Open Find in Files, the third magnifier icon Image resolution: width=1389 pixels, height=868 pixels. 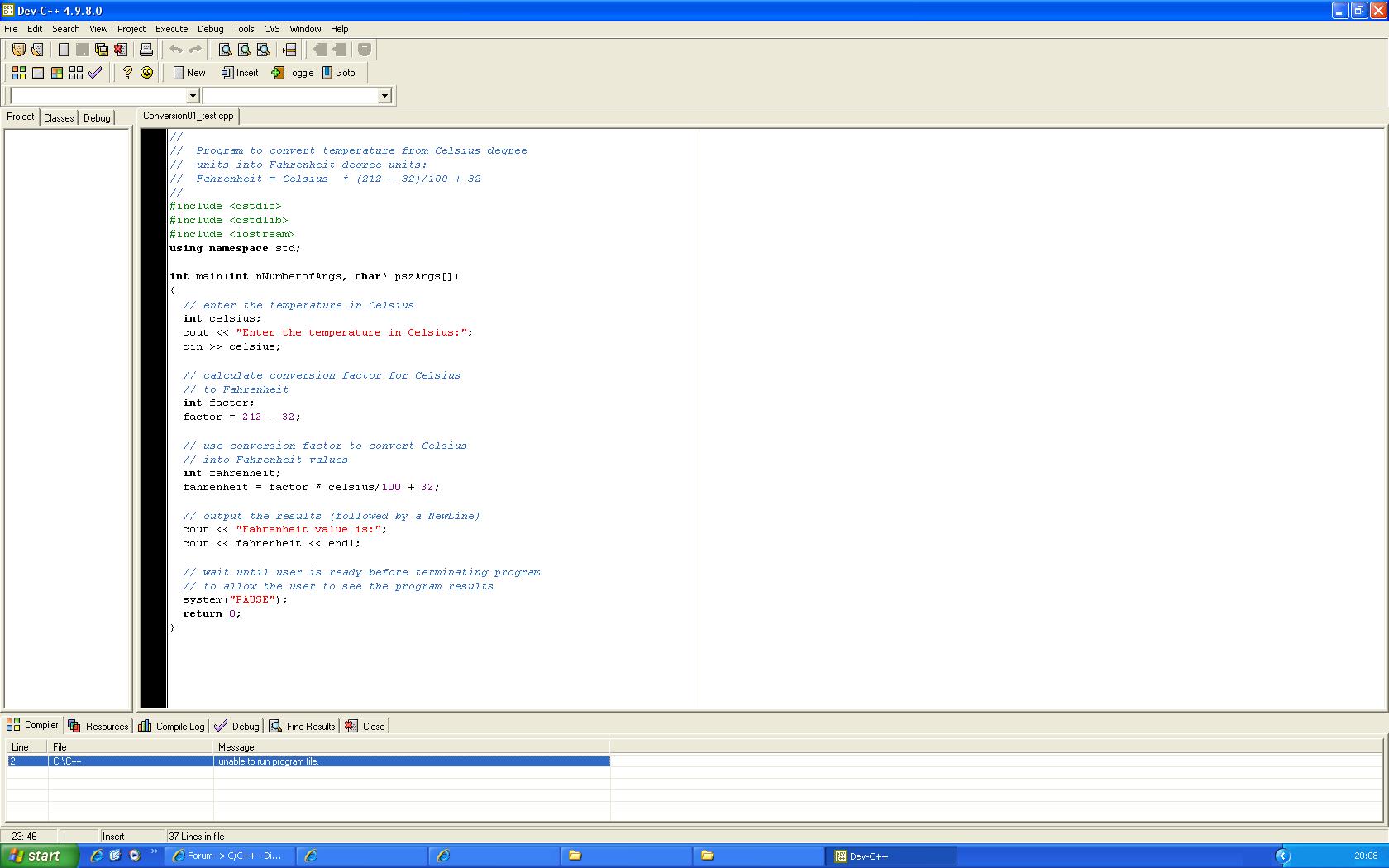(263, 50)
